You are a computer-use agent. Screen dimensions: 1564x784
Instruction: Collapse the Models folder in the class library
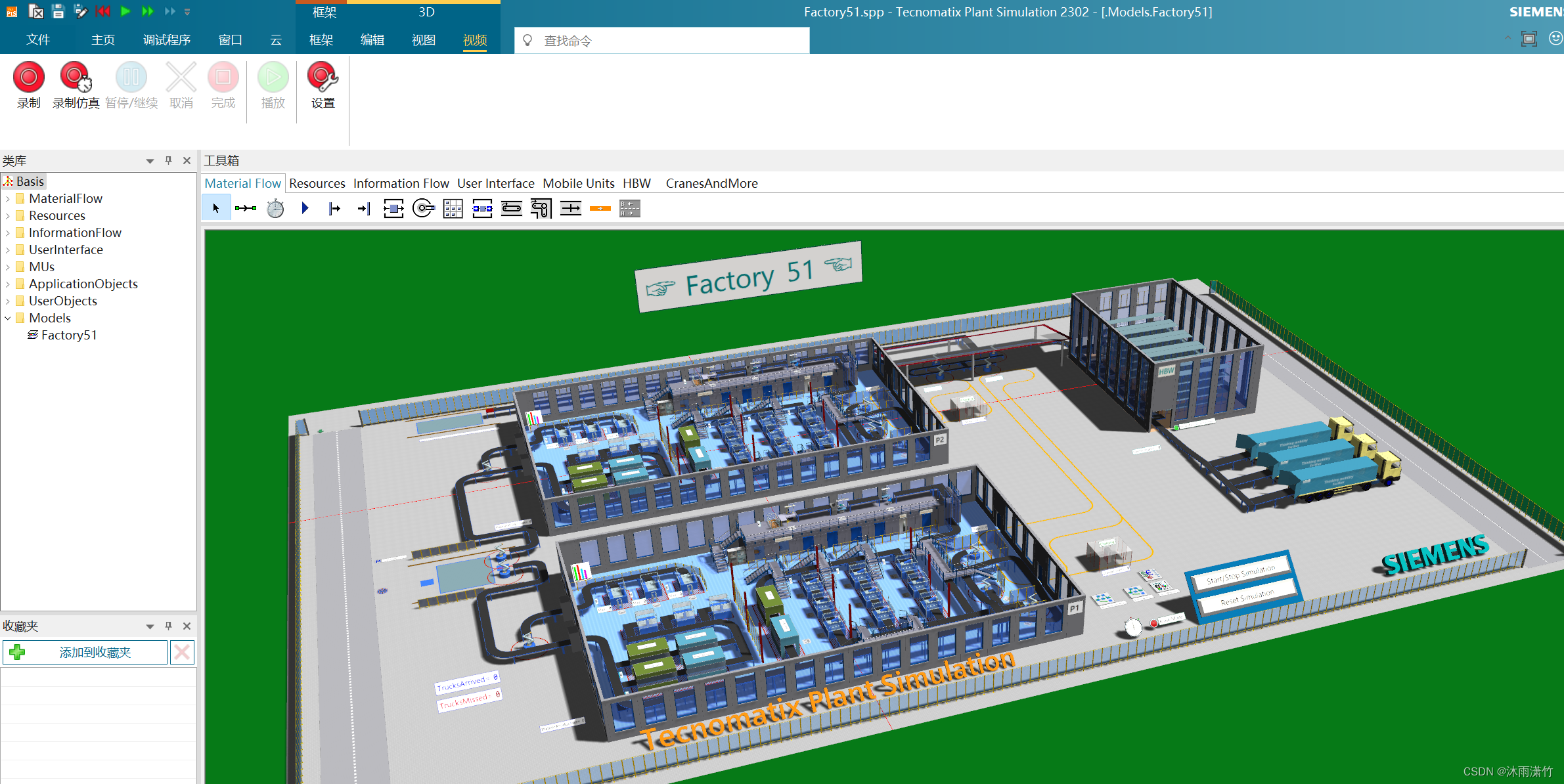(x=7, y=318)
